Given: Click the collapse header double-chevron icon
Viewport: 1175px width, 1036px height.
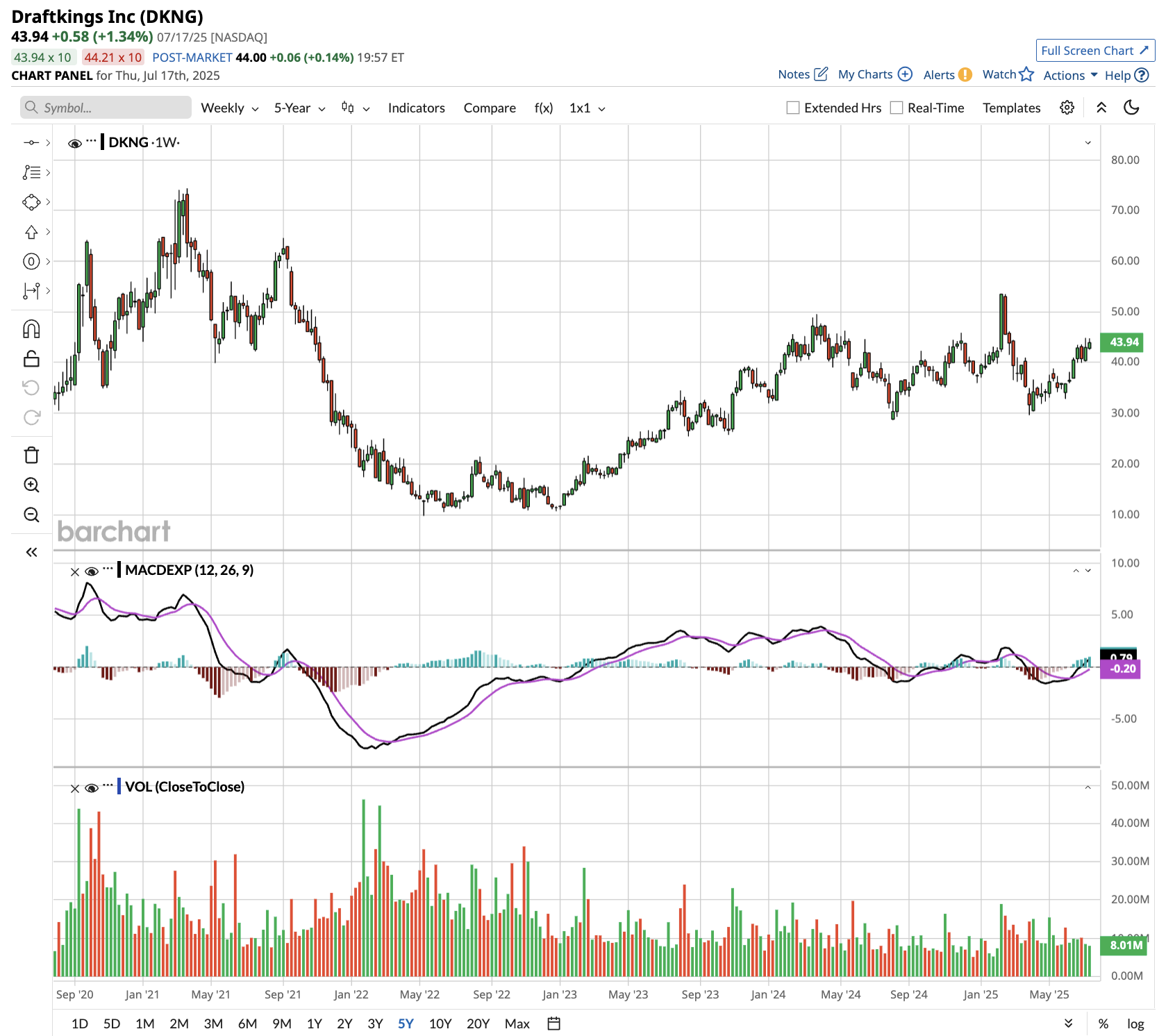Looking at the screenshot, I should coord(1101,108).
